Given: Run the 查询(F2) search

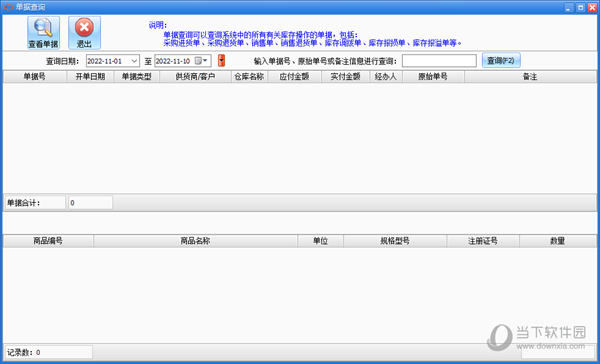Looking at the screenshot, I should point(501,60).
